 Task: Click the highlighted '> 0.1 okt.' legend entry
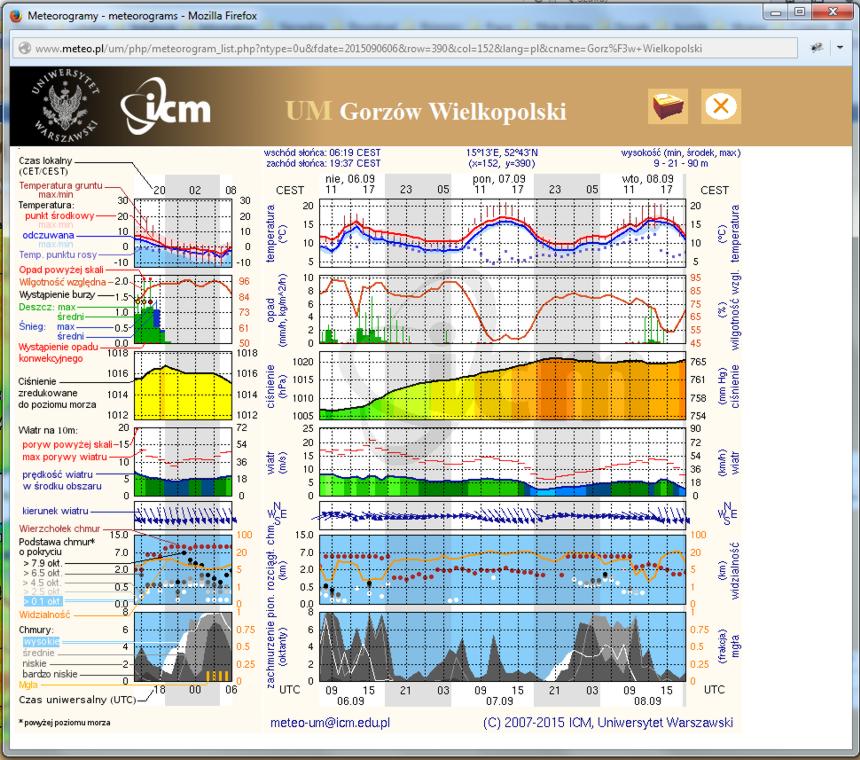(x=43, y=602)
